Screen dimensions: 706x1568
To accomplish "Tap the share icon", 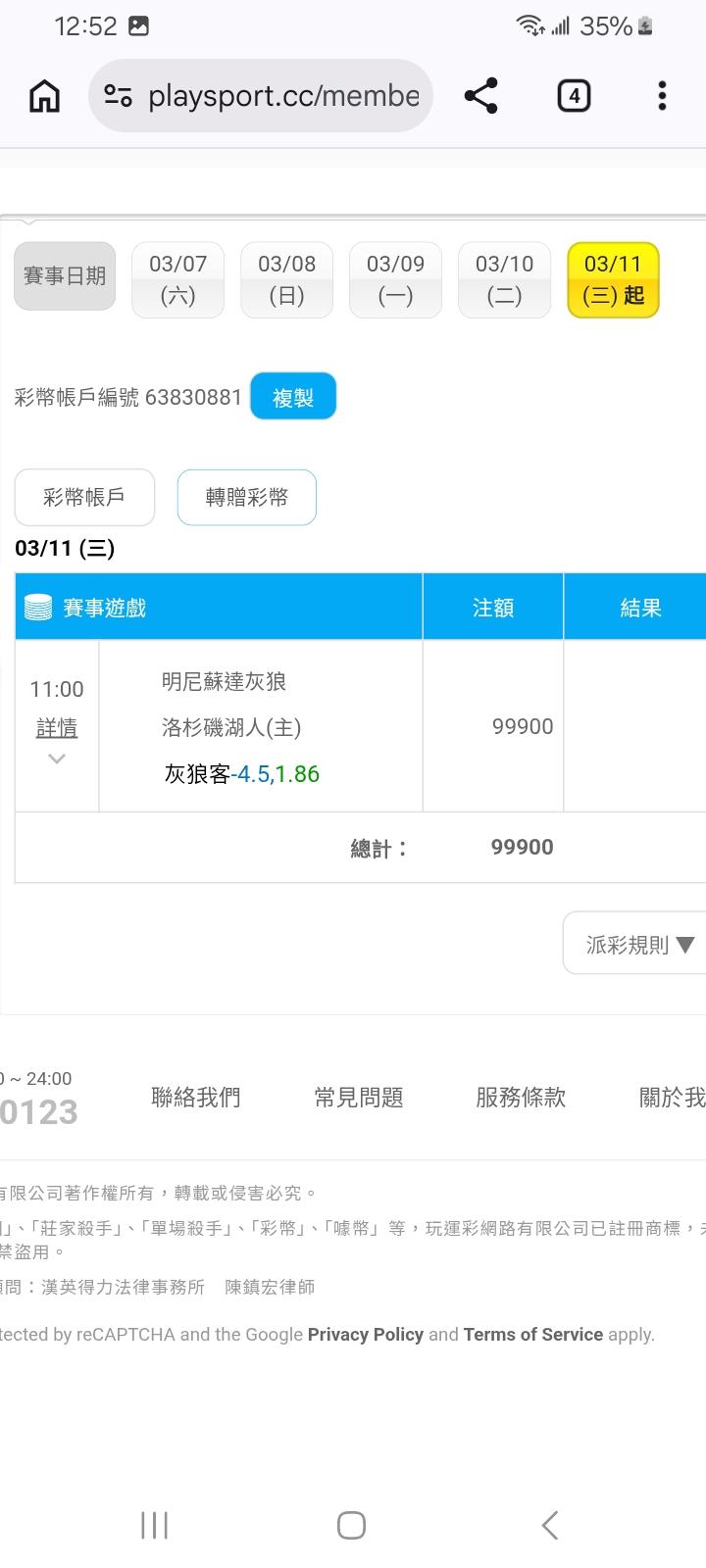I will pos(480,96).
